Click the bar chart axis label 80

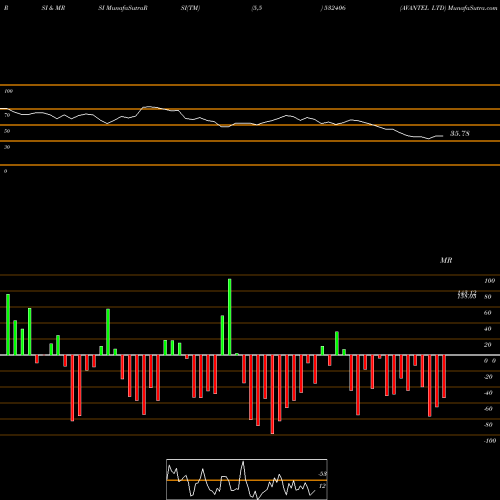pyautogui.click(x=488, y=297)
